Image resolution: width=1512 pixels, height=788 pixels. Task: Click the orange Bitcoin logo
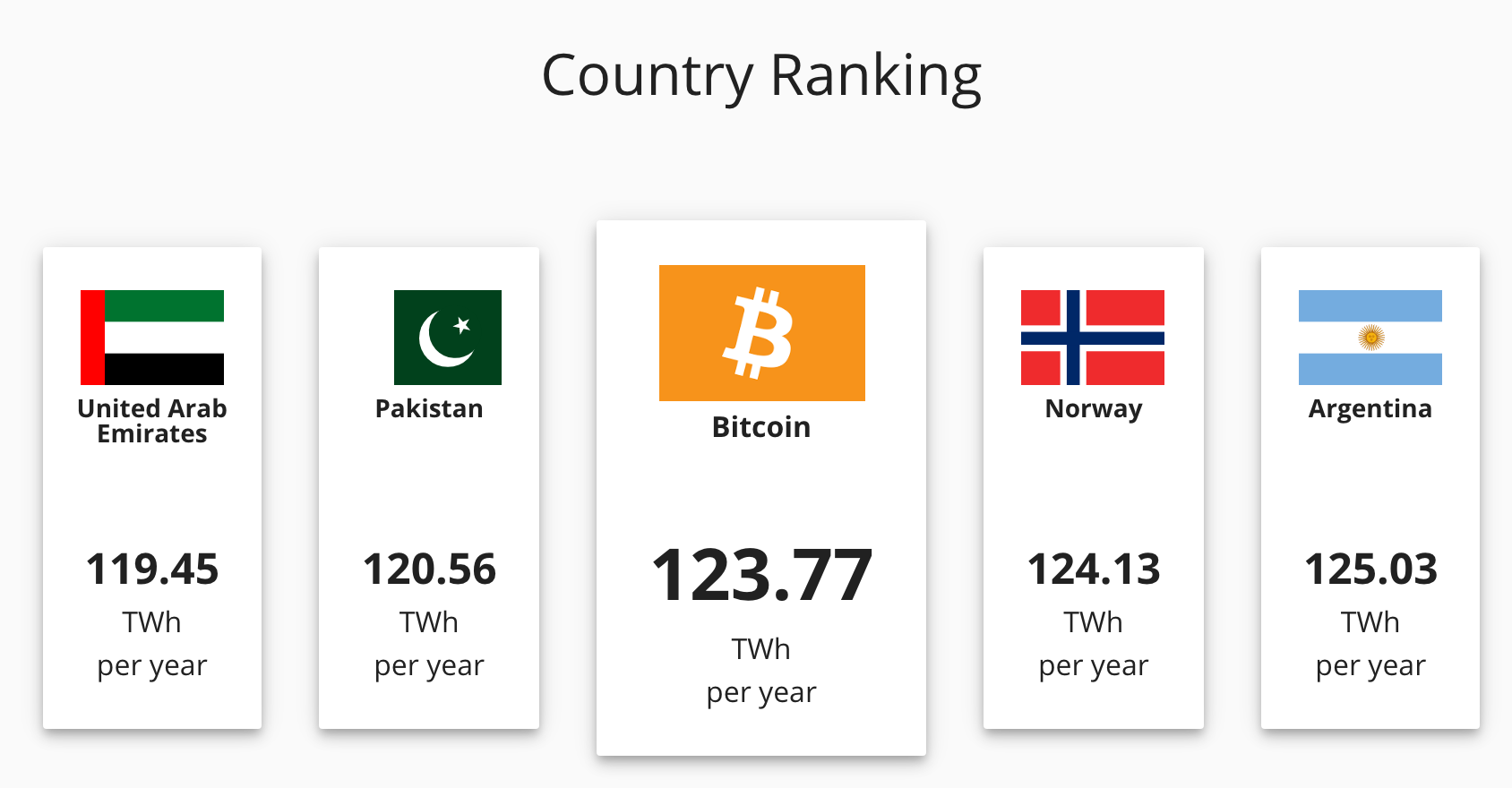[761, 333]
